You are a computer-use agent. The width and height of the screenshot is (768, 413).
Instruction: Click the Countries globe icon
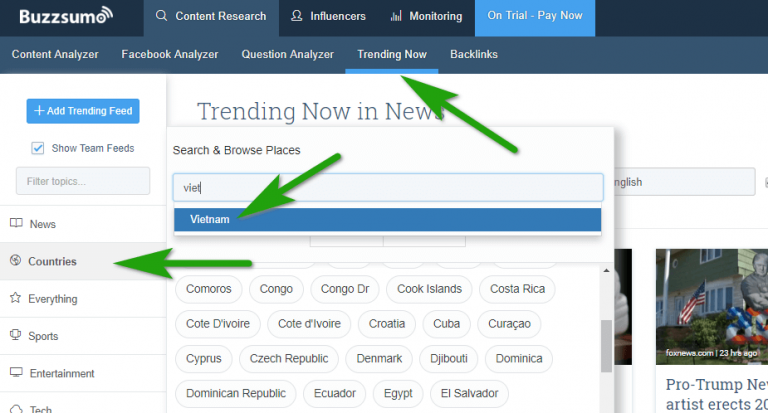click(16, 261)
